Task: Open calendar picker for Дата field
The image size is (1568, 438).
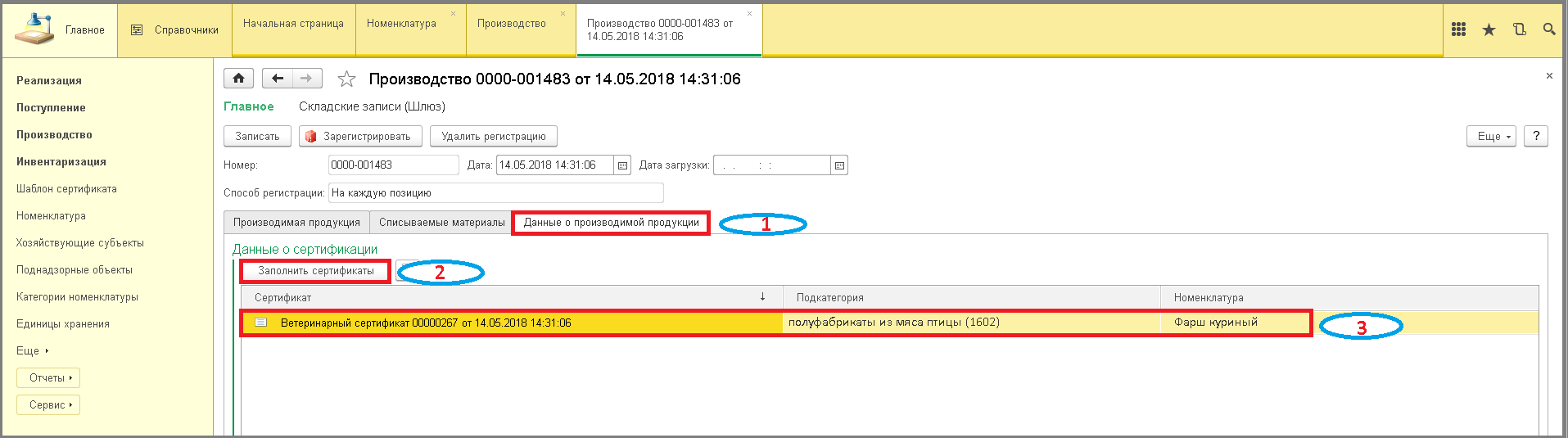Action: [622, 165]
